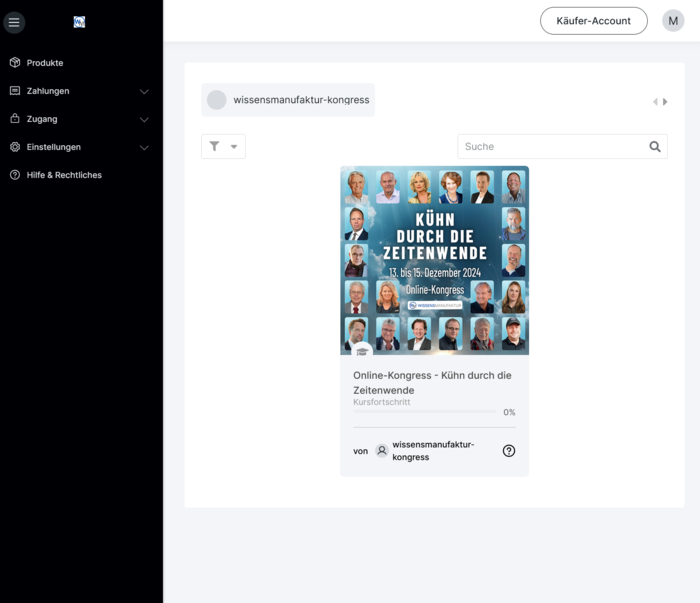
Task: Click the search magnifier icon
Action: coord(655,146)
